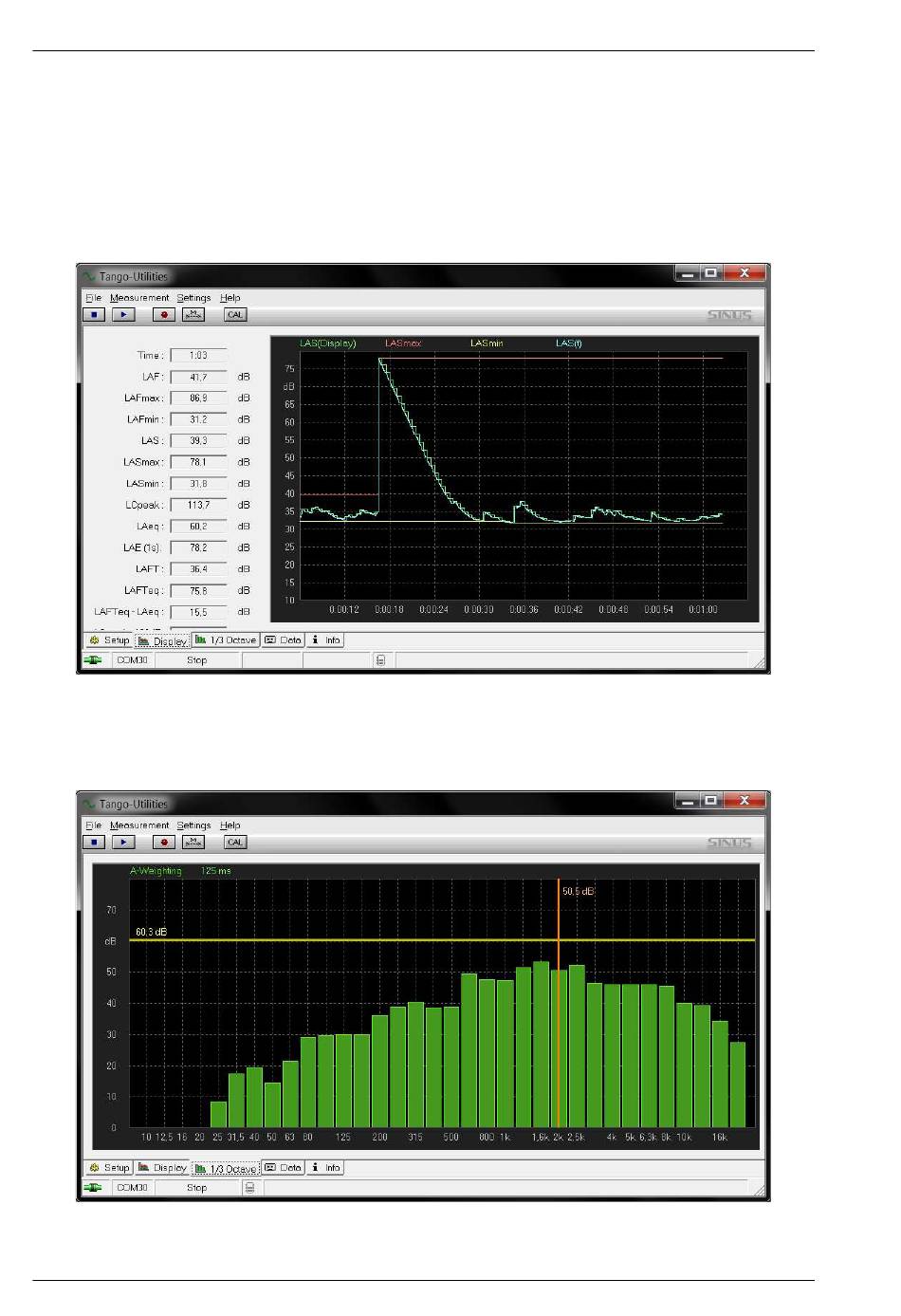
Task: Open Measurement menu in spectrum window
Action: coord(139,825)
